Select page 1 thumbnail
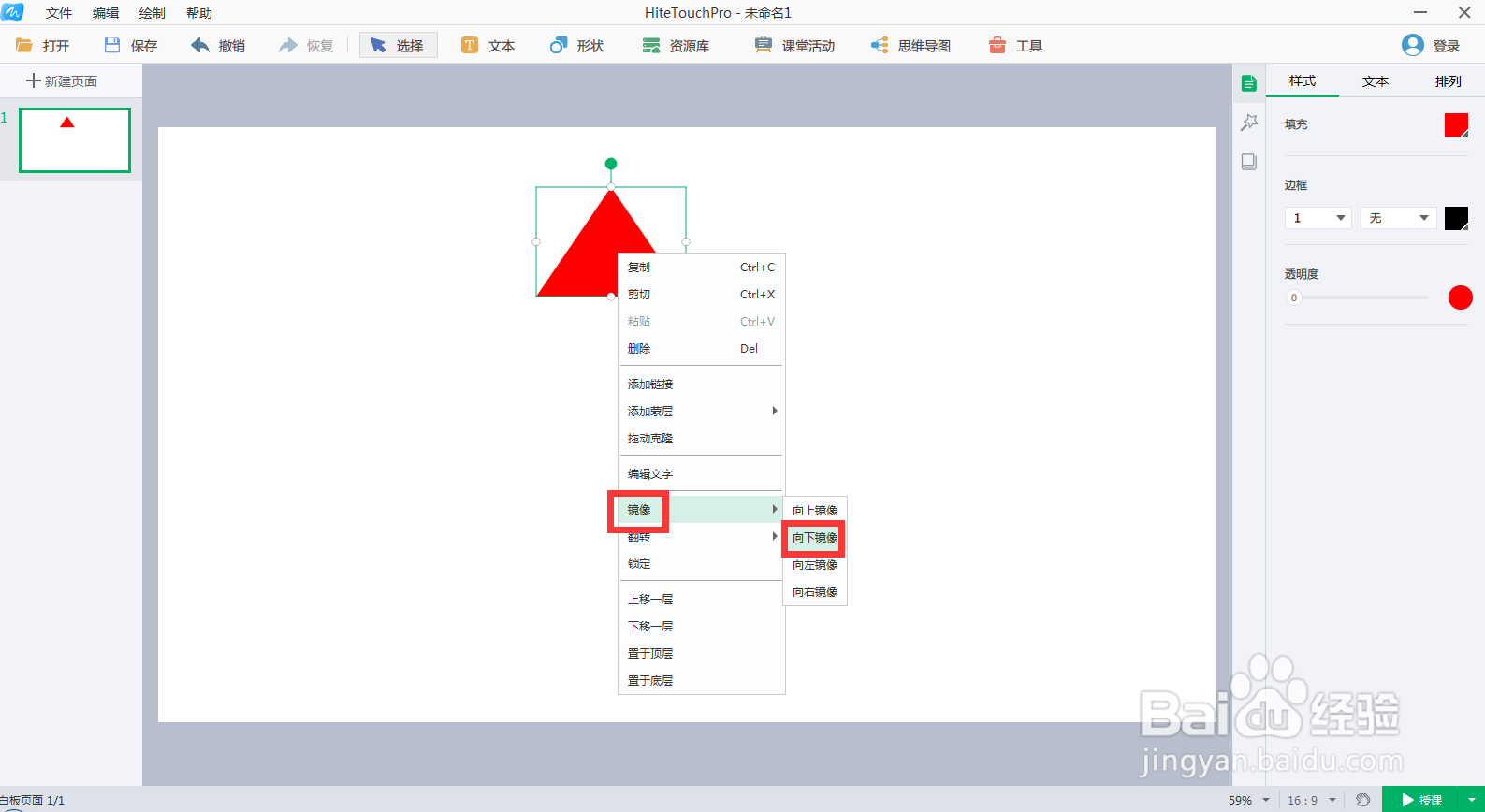The width and height of the screenshot is (1485, 812). (x=75, y=140)
